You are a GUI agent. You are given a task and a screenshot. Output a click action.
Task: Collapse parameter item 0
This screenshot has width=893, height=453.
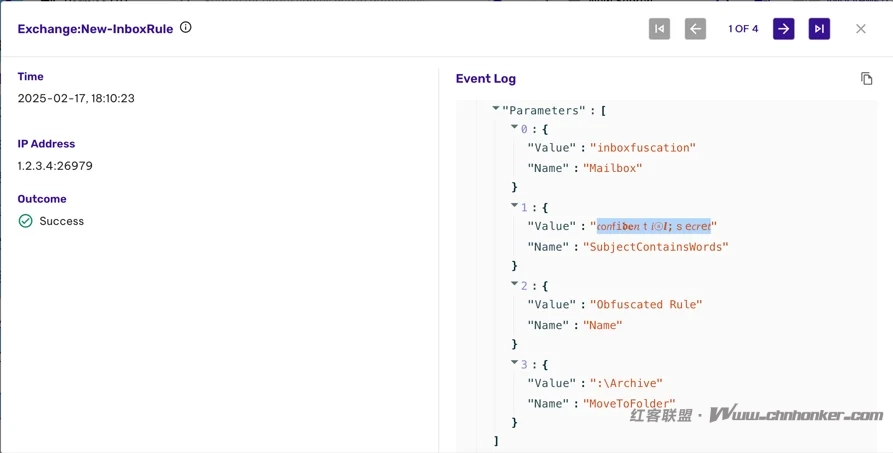coord(515,128)
